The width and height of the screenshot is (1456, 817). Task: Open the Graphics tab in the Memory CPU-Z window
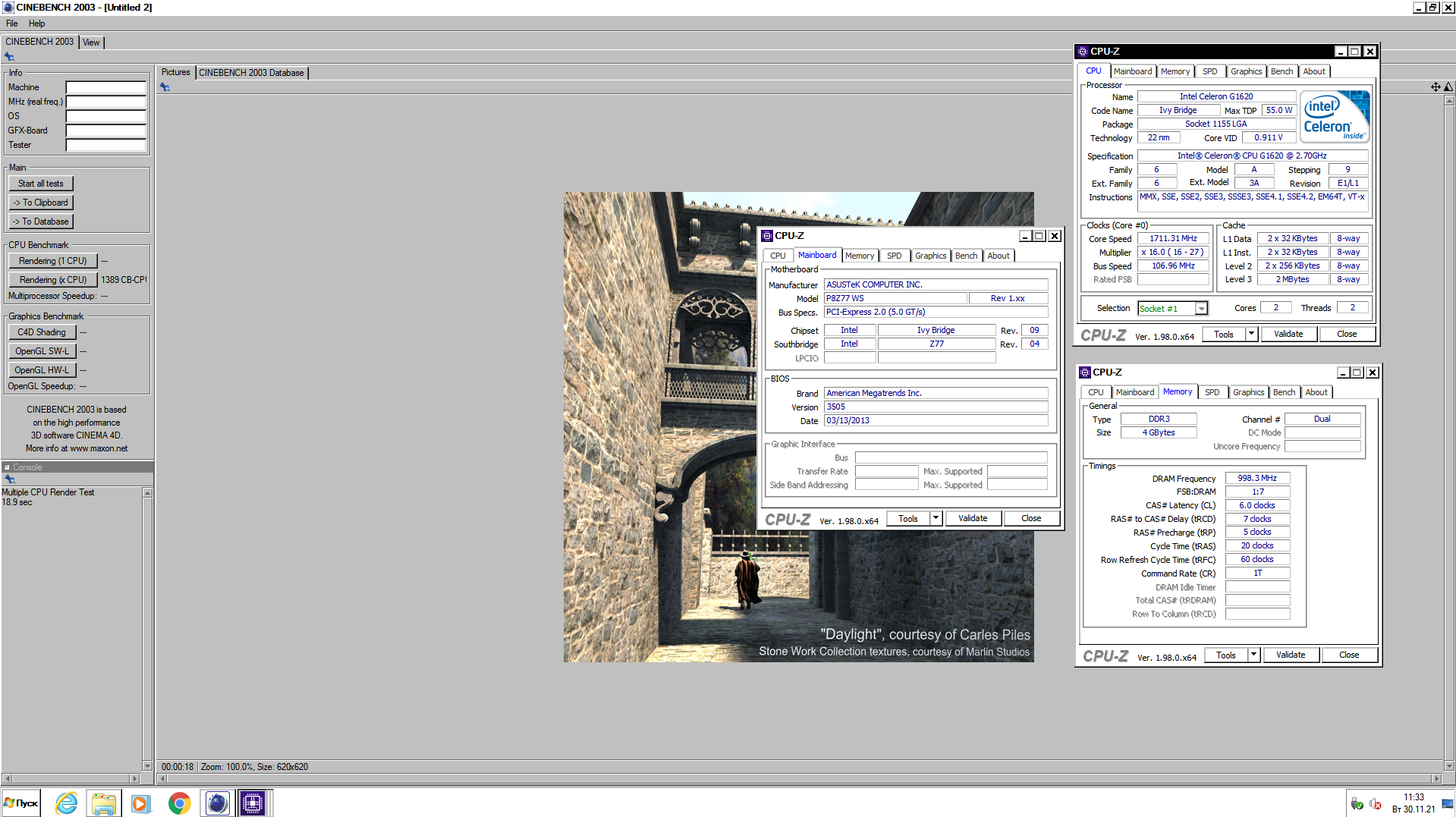click(1248, 392)
